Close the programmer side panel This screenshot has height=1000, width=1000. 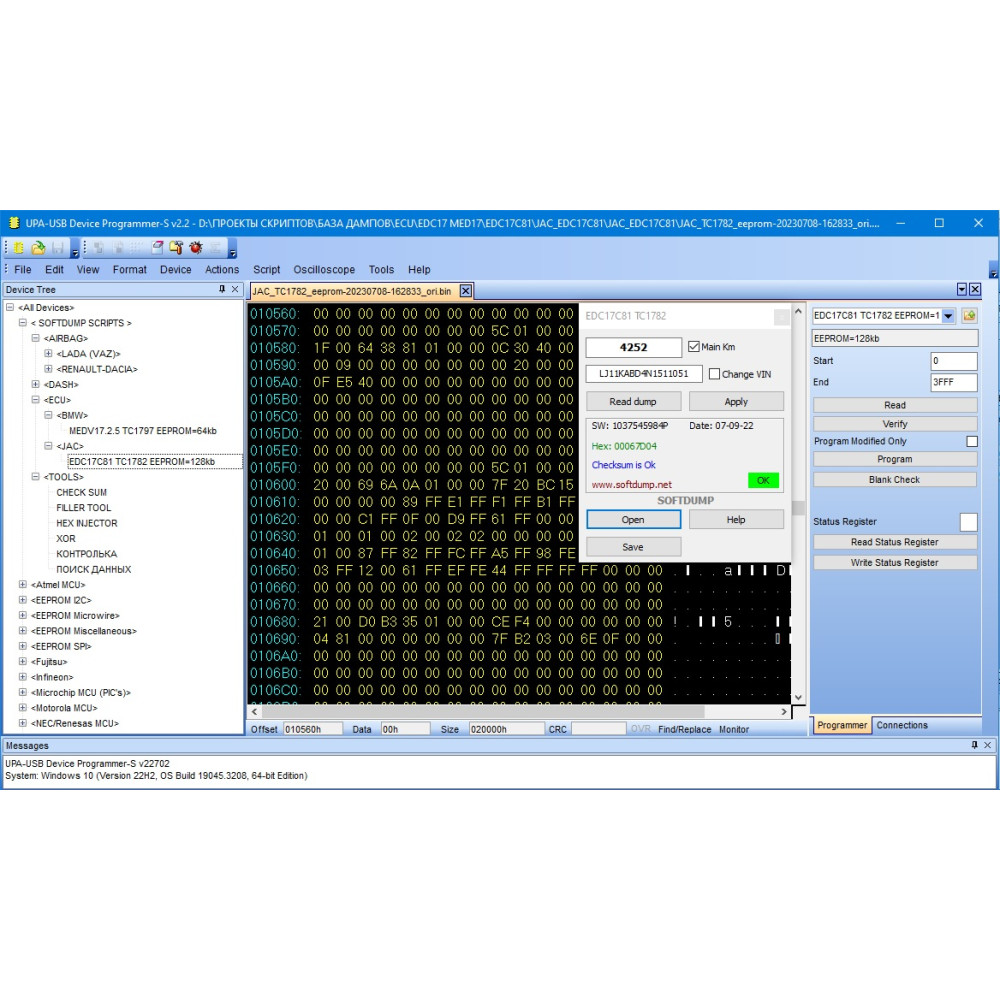coord(975,290)
